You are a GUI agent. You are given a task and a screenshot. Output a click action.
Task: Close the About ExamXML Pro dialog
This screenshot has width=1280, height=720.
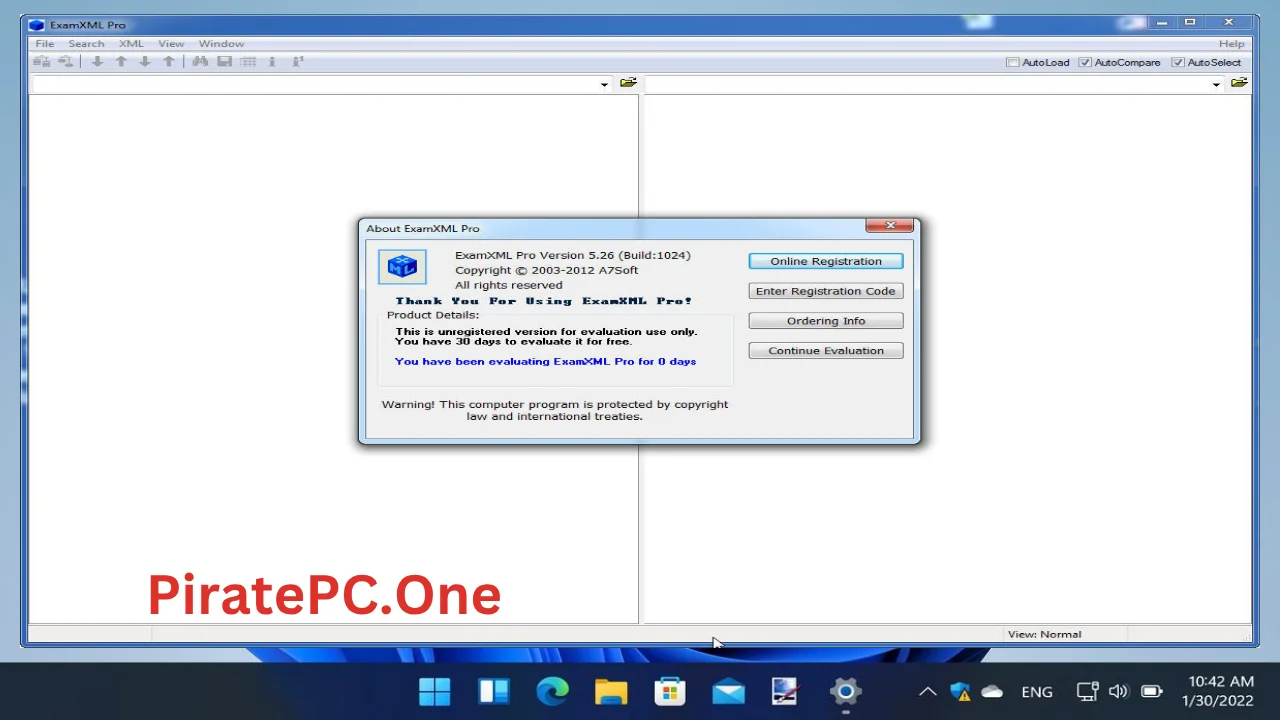point(889,226)
